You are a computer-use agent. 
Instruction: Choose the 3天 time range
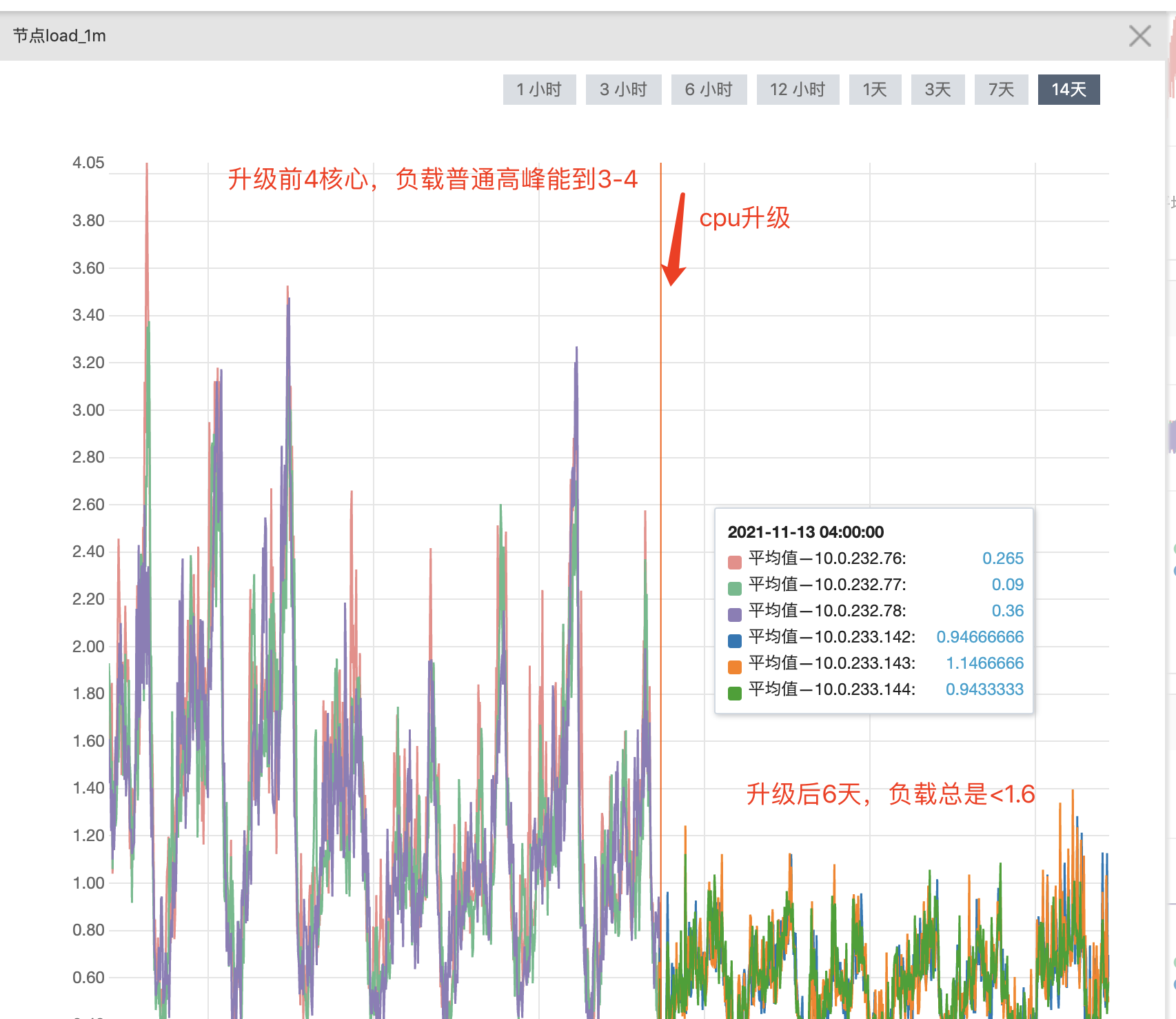coord(937,90)
